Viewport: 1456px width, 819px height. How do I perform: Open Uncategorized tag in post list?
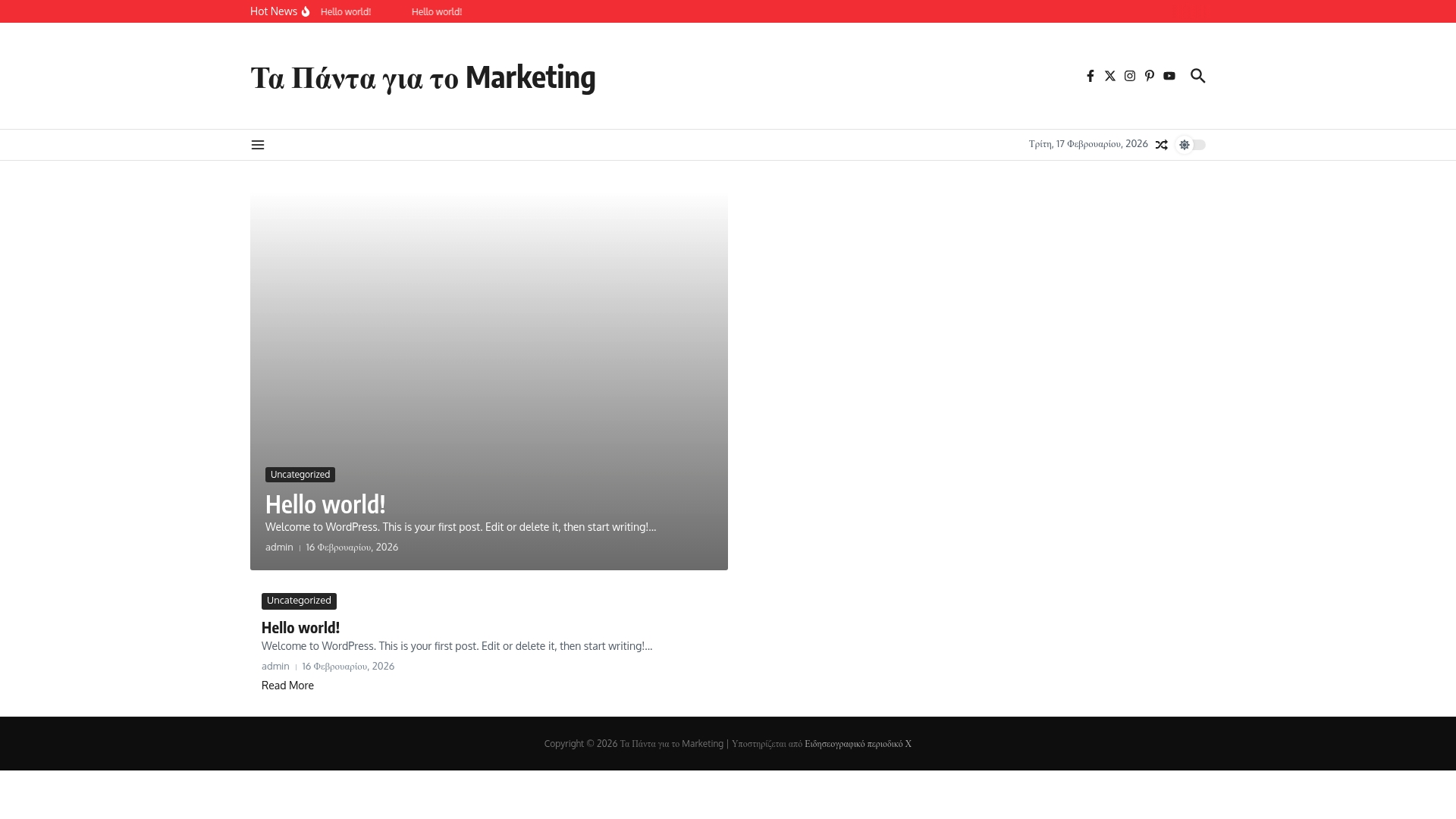(299, 601)
